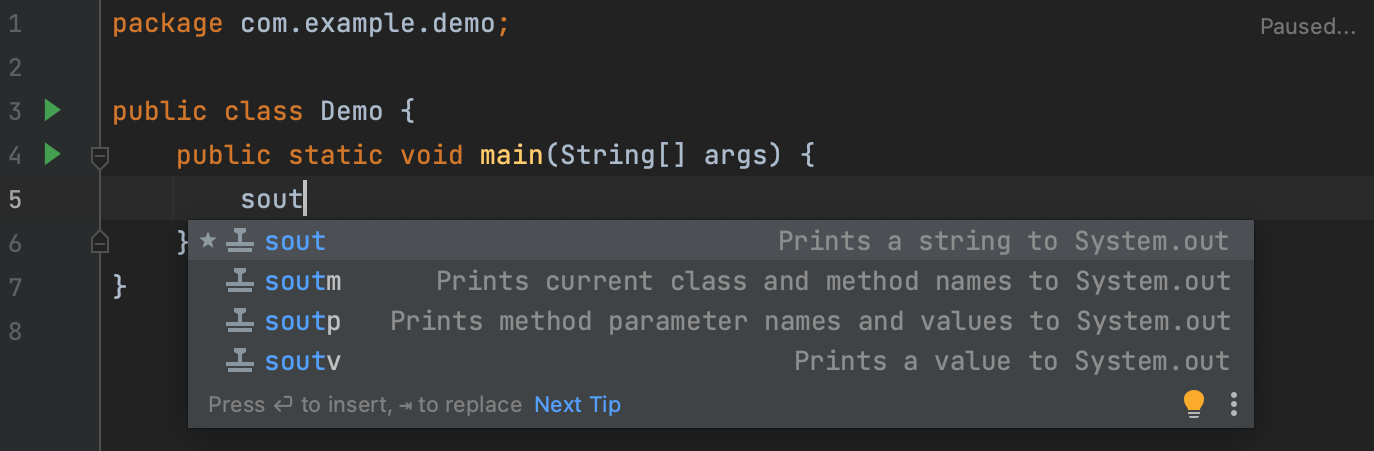Image resolution: width=1374 pixels, height=451 pixels.
Task: Select the sout live template suggestion
Action: pyautogui.click(x=295, y=241)
